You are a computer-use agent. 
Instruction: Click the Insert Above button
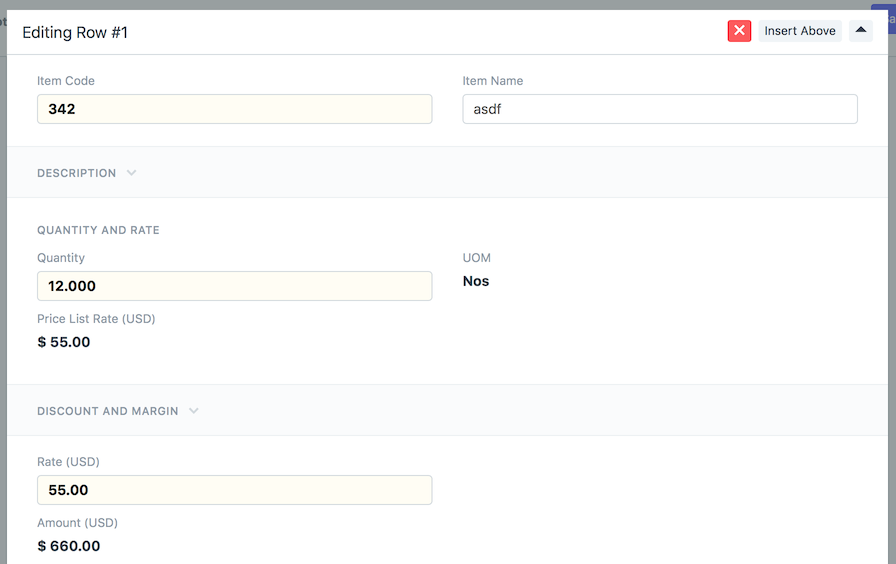pyautogui.click(x=799, y=31)
